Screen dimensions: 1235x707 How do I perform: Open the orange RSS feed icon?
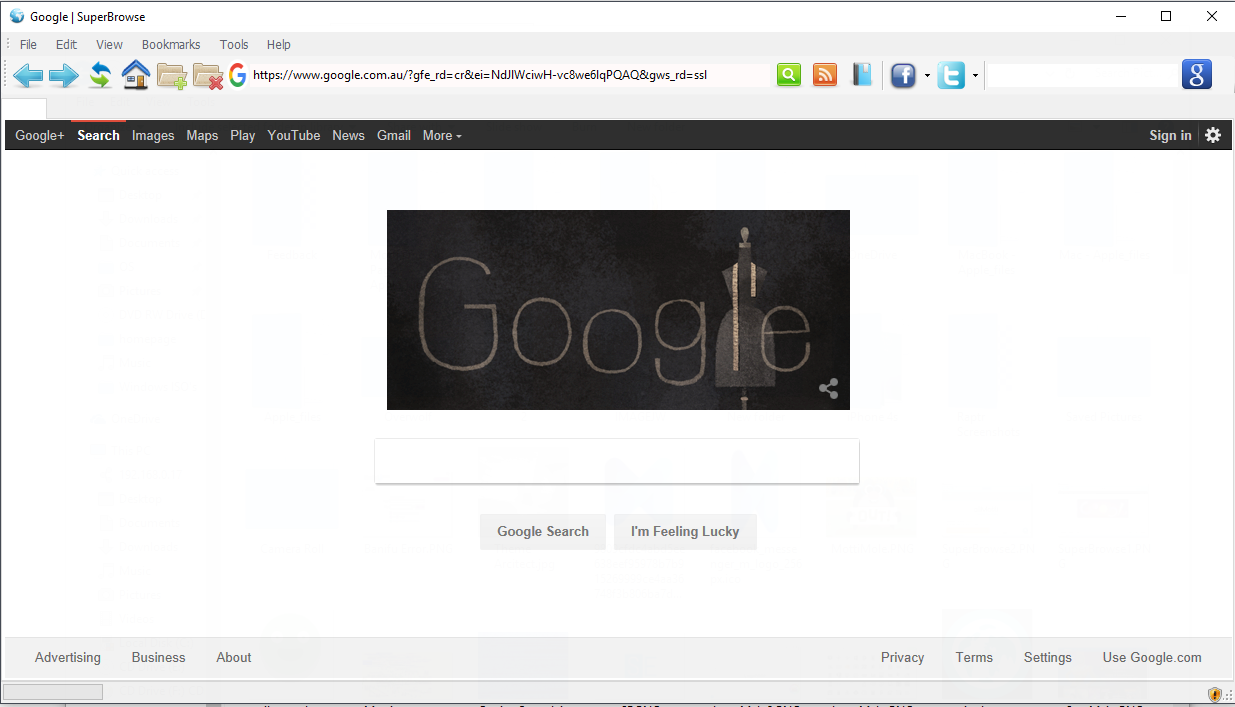825,75
